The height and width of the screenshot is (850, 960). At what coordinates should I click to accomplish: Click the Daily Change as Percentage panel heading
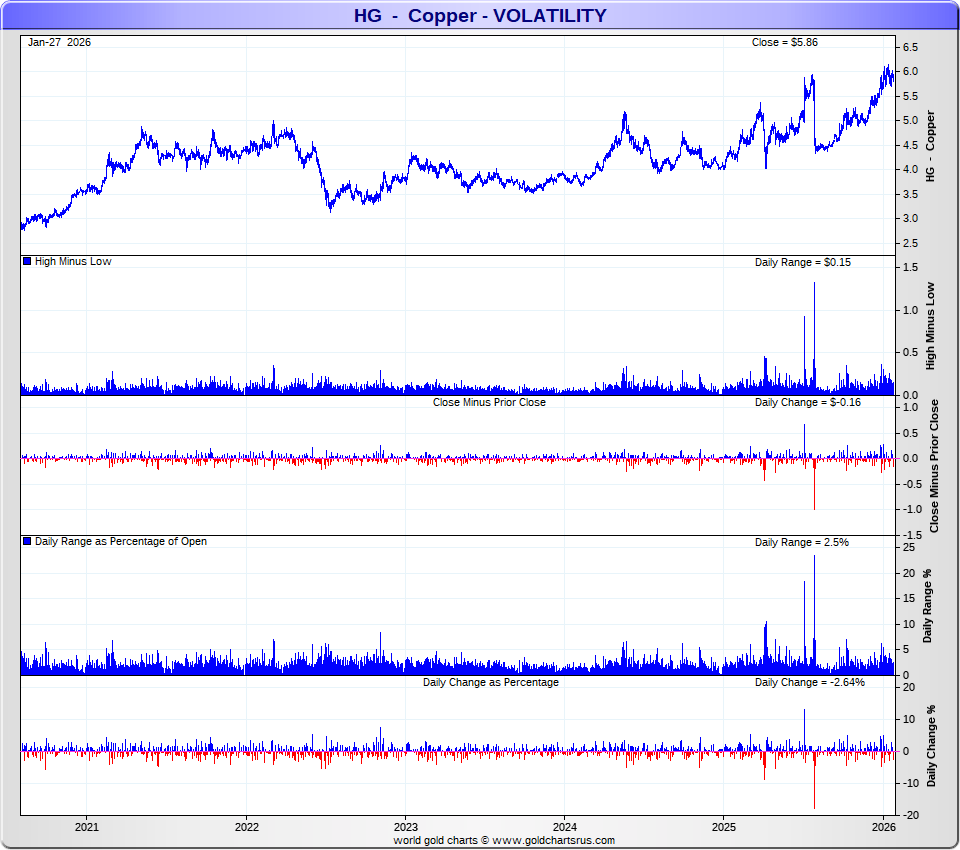pos(490,682)
